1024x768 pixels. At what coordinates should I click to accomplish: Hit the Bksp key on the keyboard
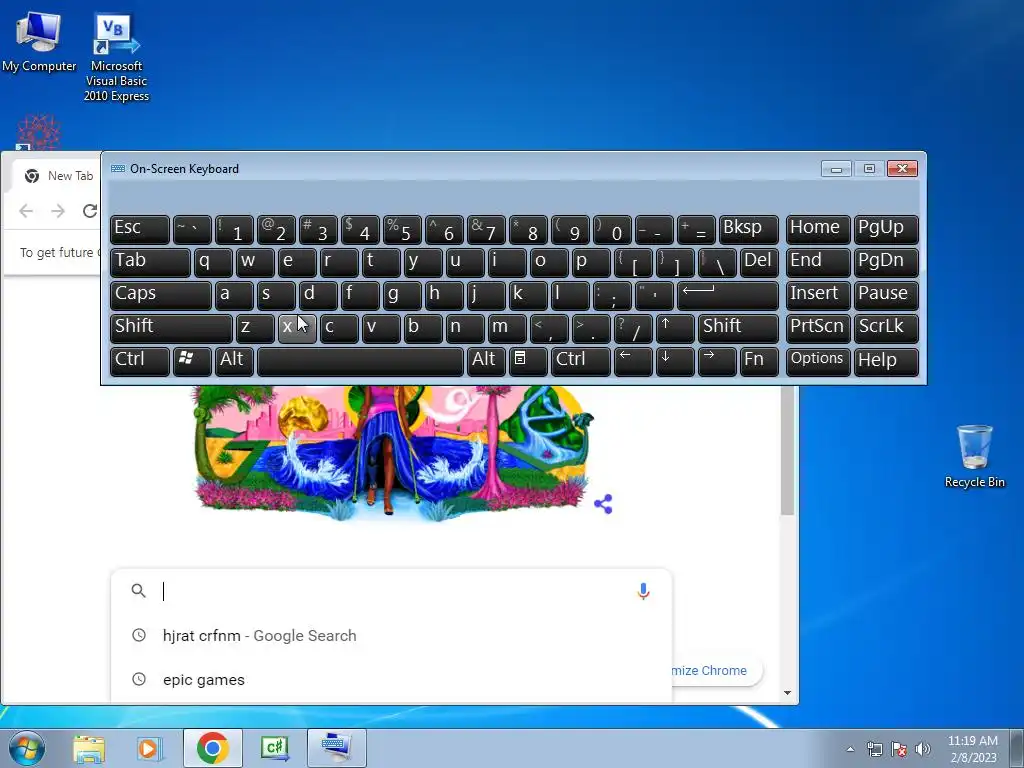748,229
